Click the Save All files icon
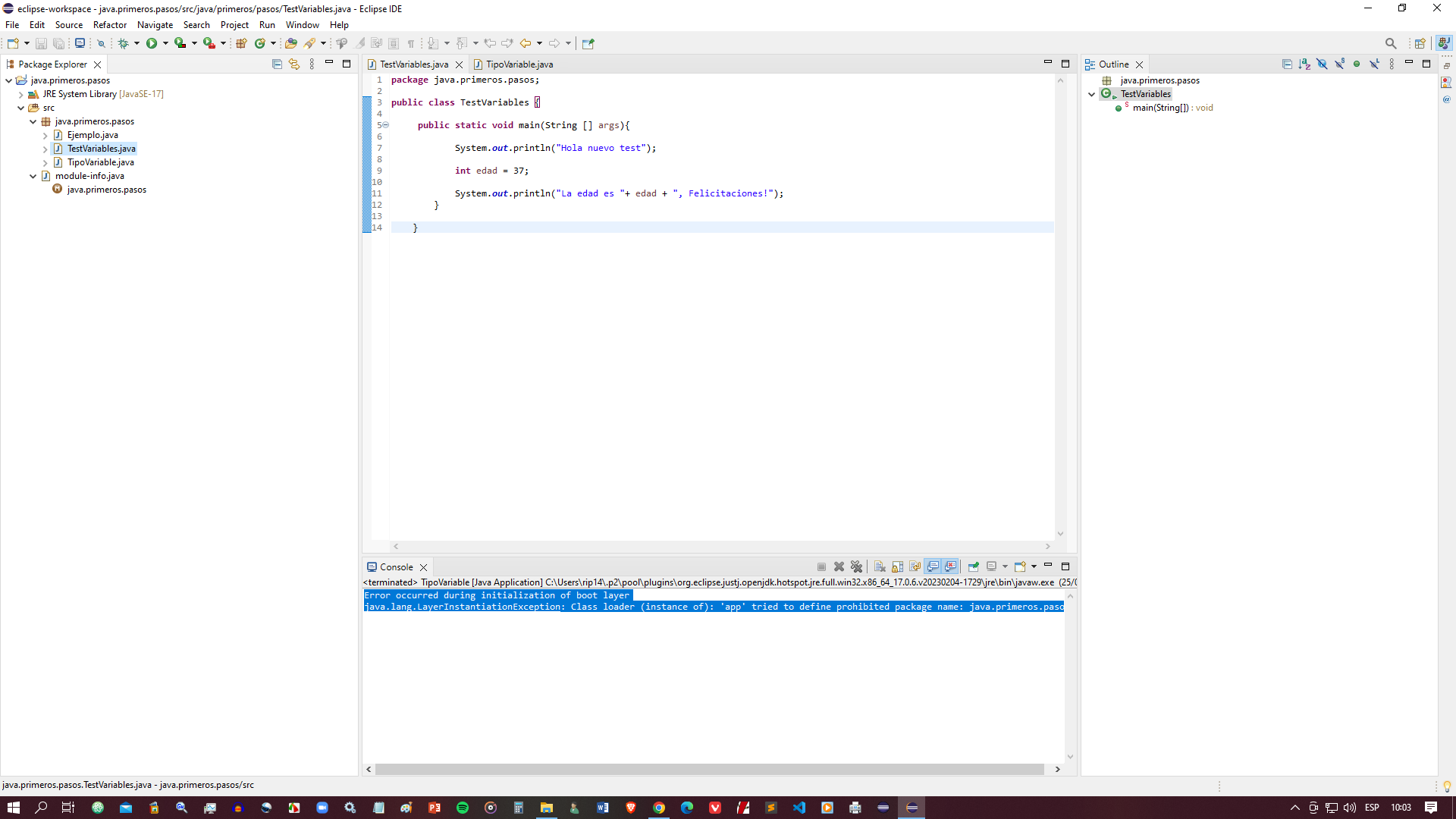Screen dimensions: 1456x819 [58, 43]
